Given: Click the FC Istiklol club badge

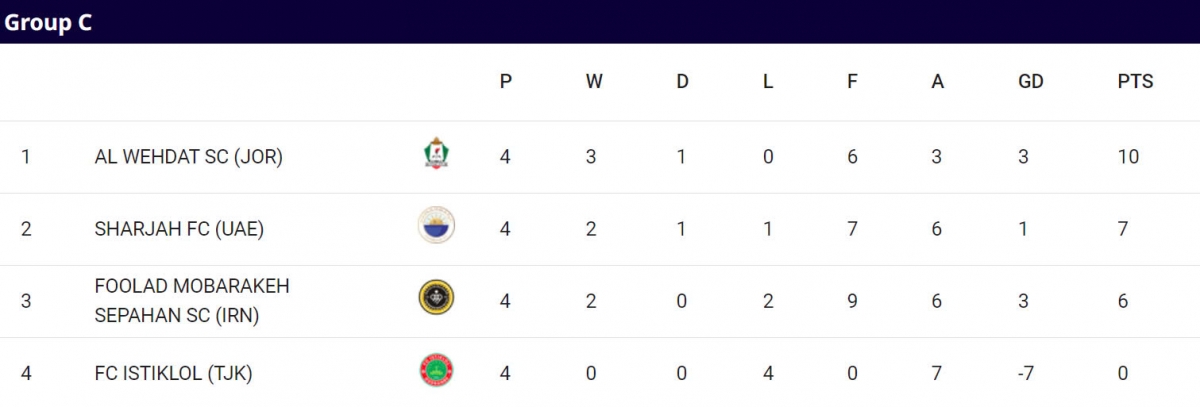Looking at the screenshot, I should pyautogui.click(x=436, y=371).
